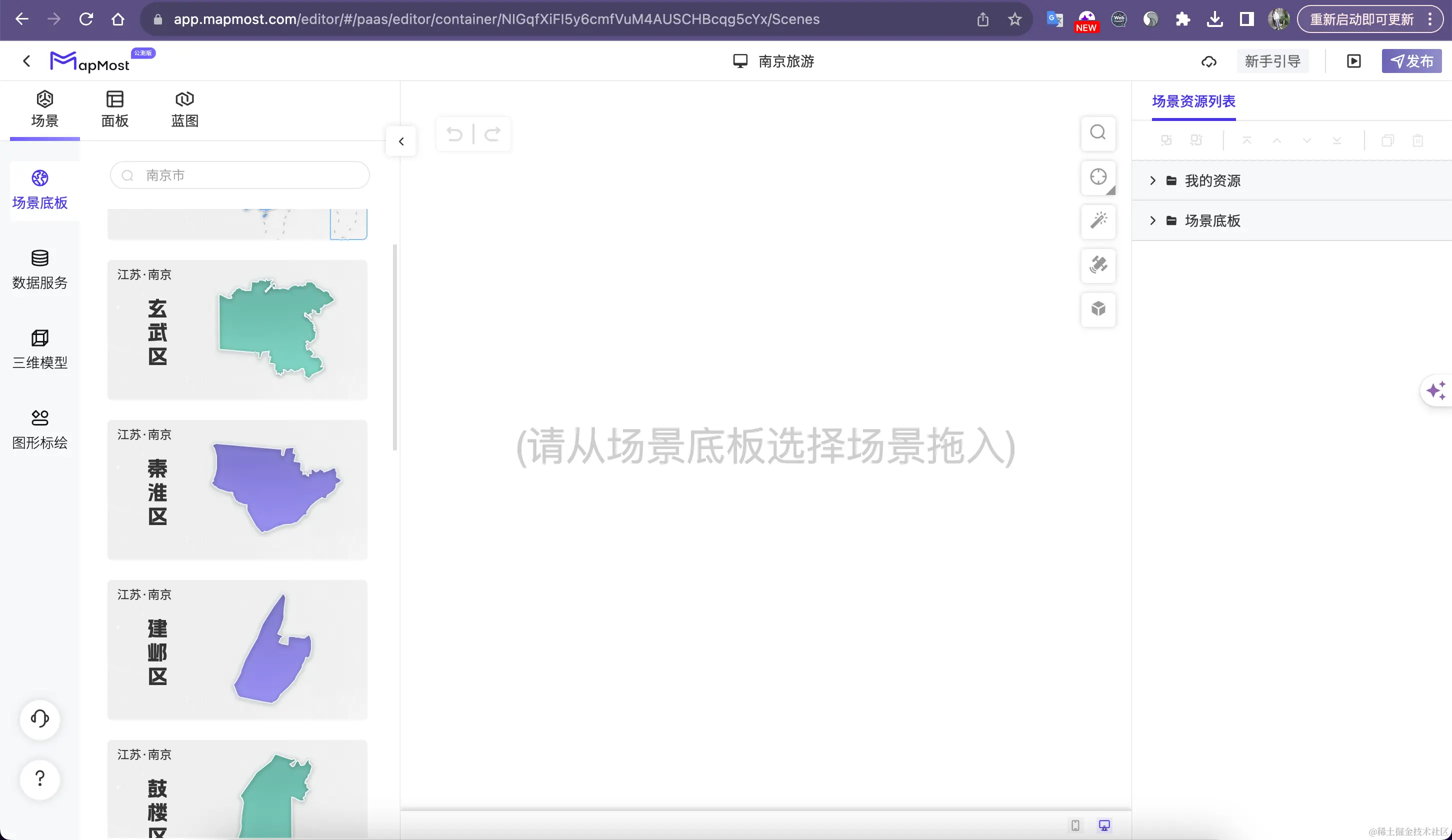Select 场景底板 in the sidebar
This screenshot has width=1452, height=840.
40,190
